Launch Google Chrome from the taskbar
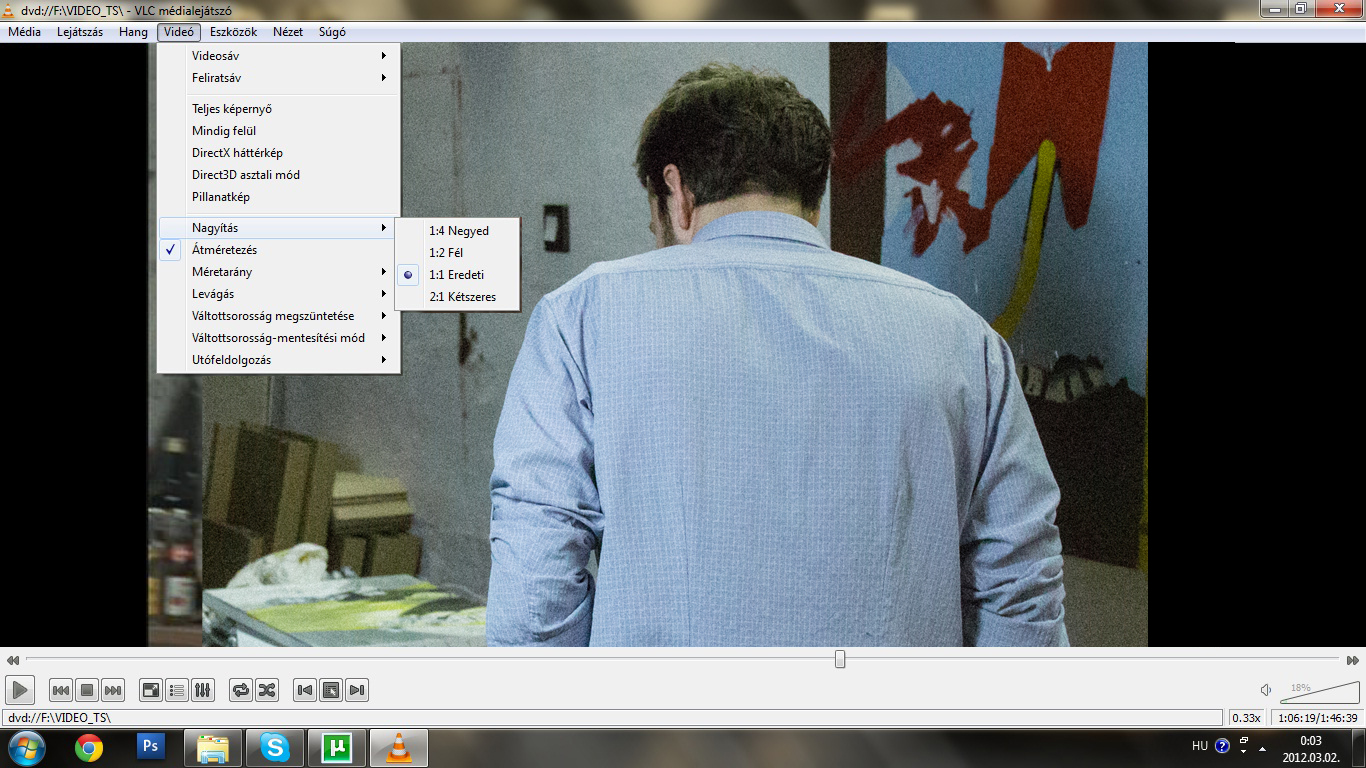1366x768 pixels. pyautogui.click(x=89, y=748)
